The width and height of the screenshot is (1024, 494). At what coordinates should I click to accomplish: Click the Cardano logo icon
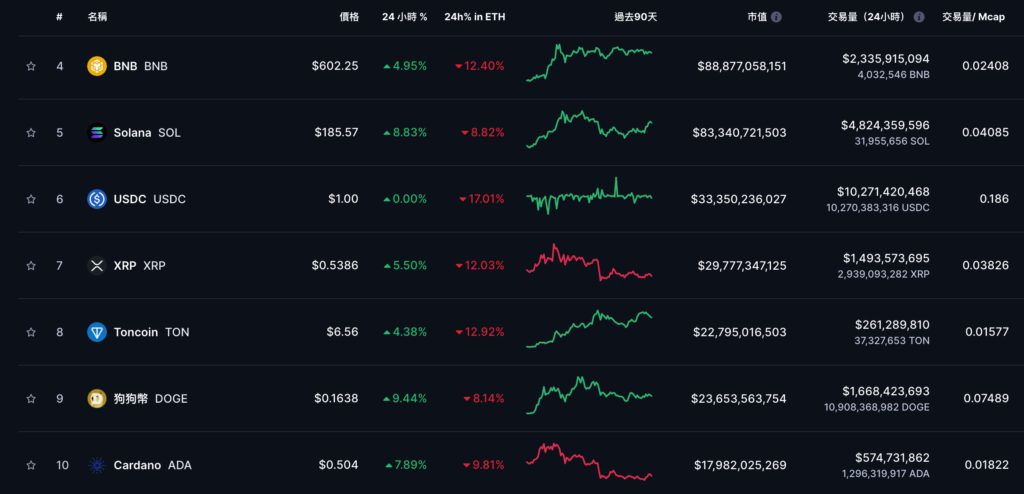(97, 465)
